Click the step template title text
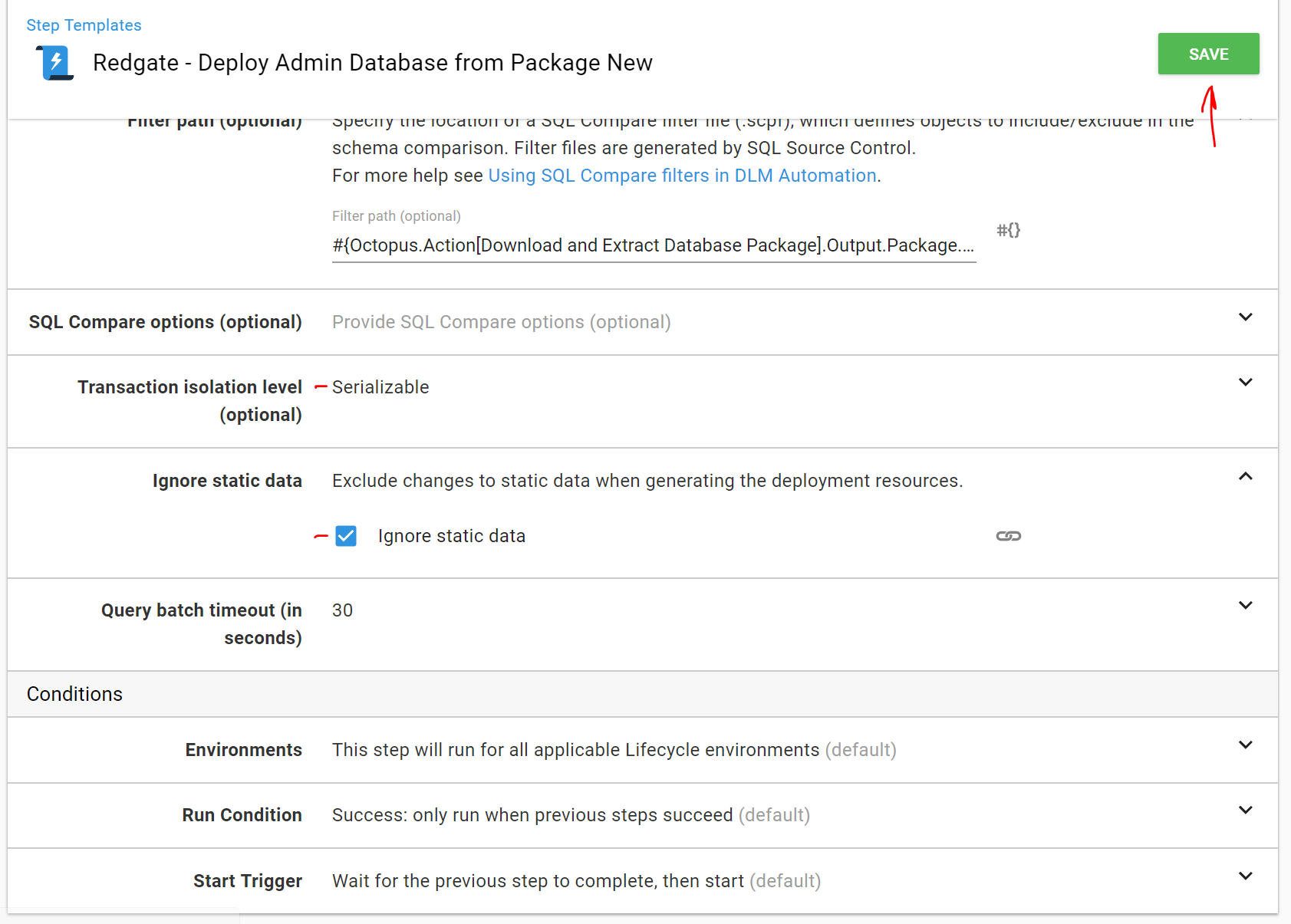The width and height of the screenshot is (1291, 924). pos(372,63)
